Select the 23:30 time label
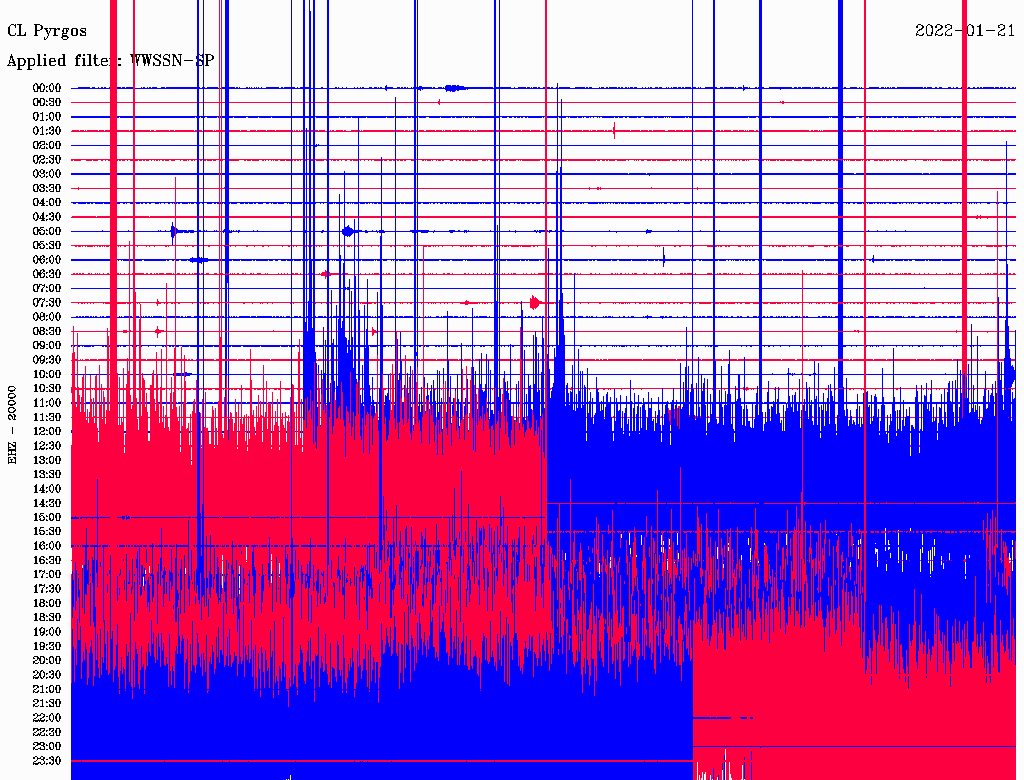The width and height of the screenshot is (1024, 780). [48, 761]
